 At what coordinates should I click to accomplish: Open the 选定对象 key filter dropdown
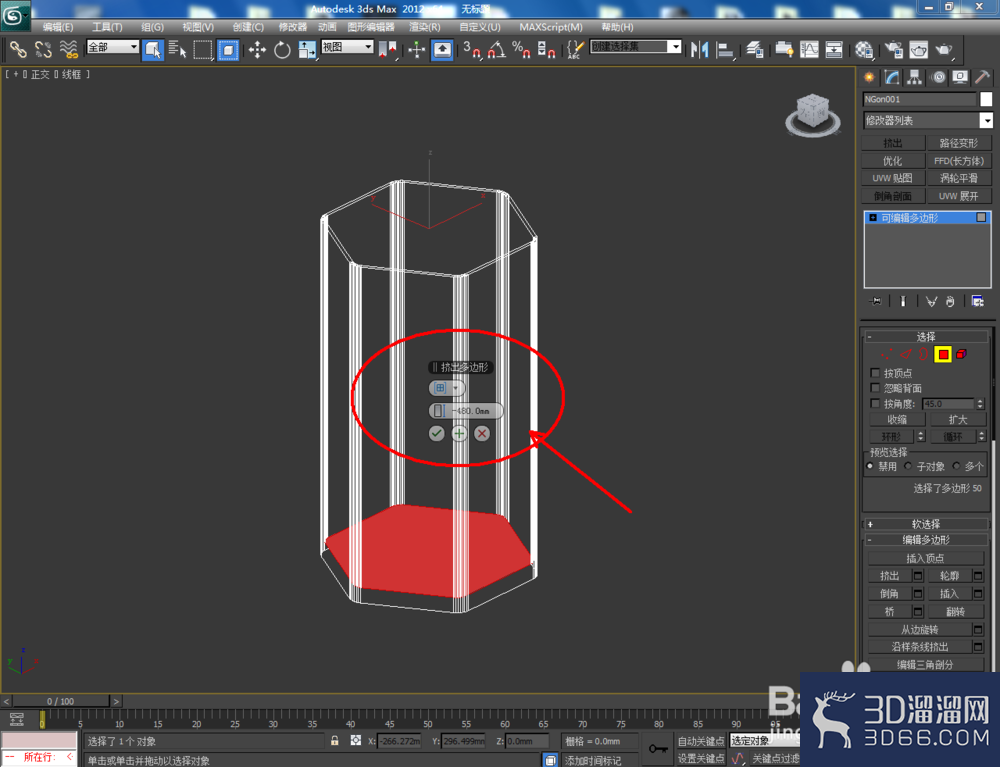pyautogui.click(x=765, y=740)
